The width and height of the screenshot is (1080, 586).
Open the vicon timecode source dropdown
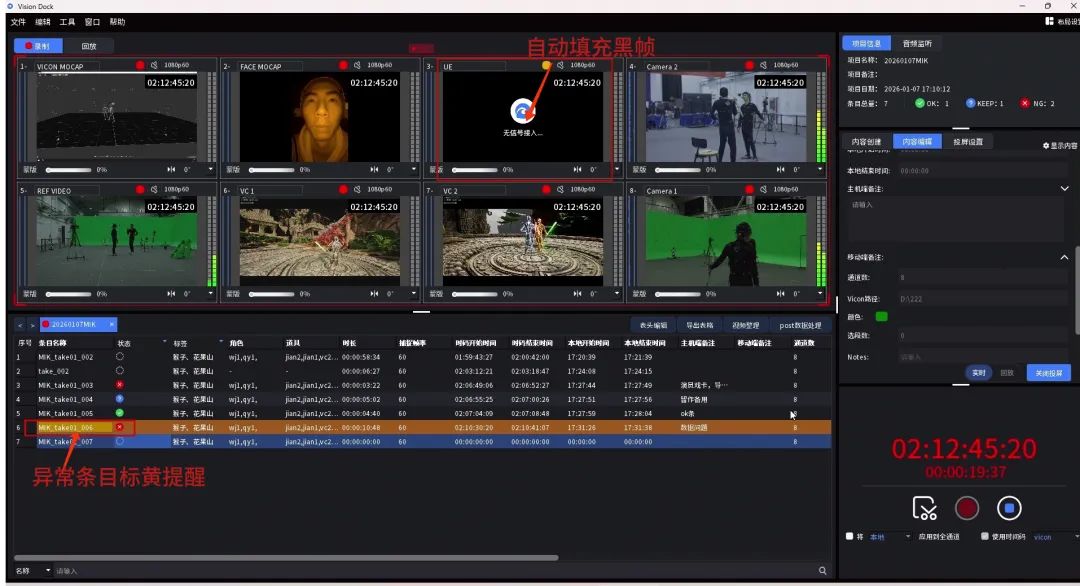pyautogui.click(x=1055, y=537)
